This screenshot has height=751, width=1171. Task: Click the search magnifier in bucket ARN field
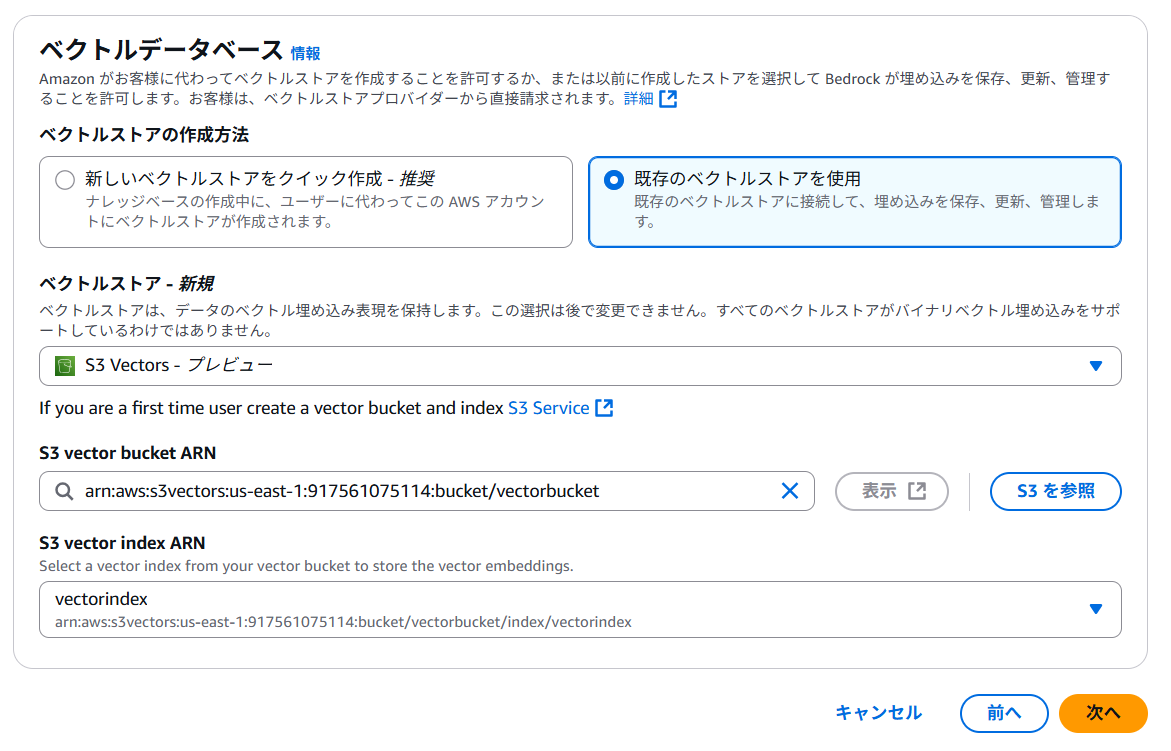point(64,491)
